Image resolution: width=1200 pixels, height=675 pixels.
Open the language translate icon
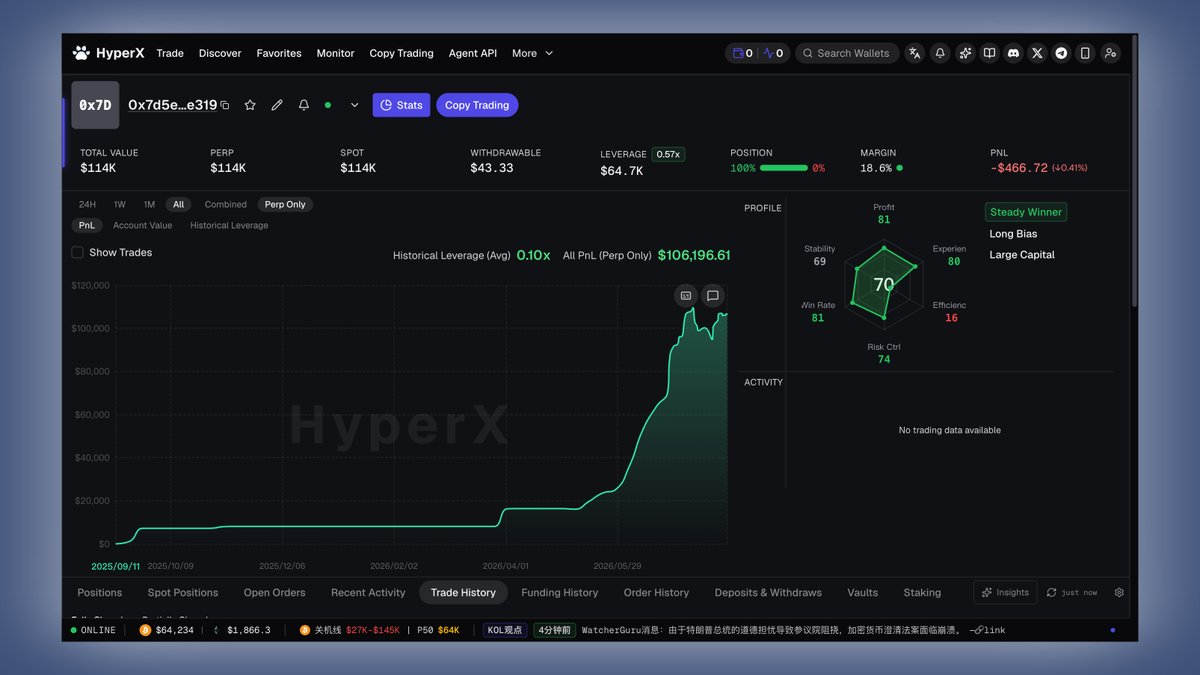pos(914,53)
